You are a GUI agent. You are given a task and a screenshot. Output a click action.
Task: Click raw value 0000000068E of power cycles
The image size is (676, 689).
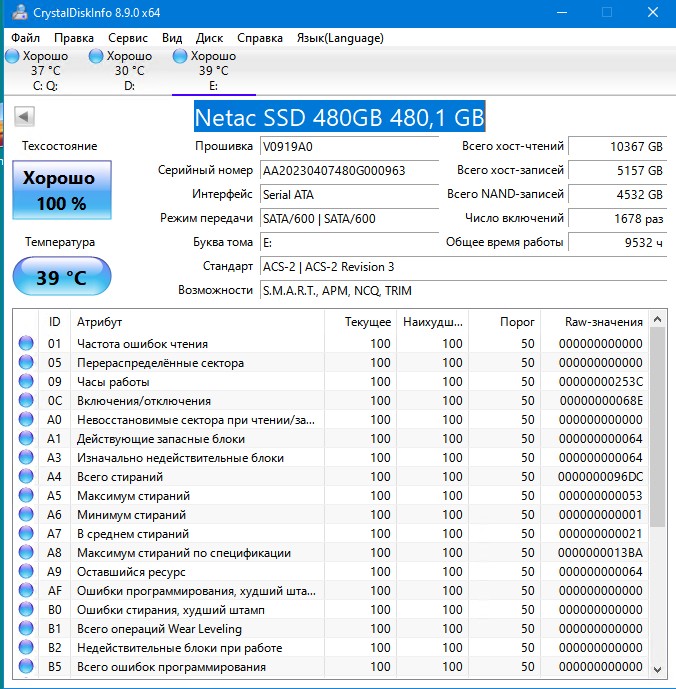click(601, 400)
